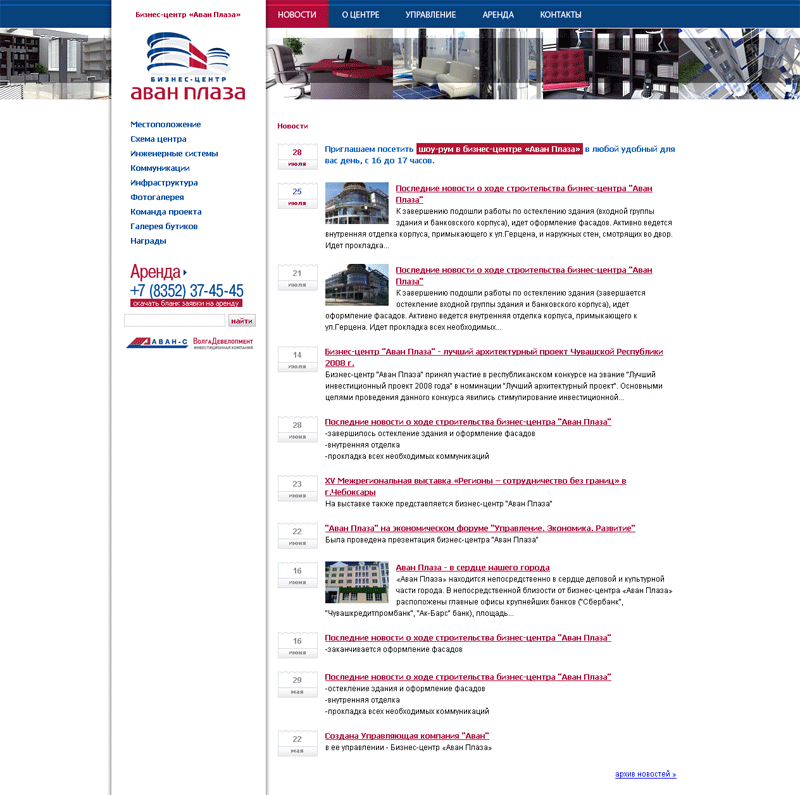Click the 14 июля calendar date icon

click(x=297, y=359)
